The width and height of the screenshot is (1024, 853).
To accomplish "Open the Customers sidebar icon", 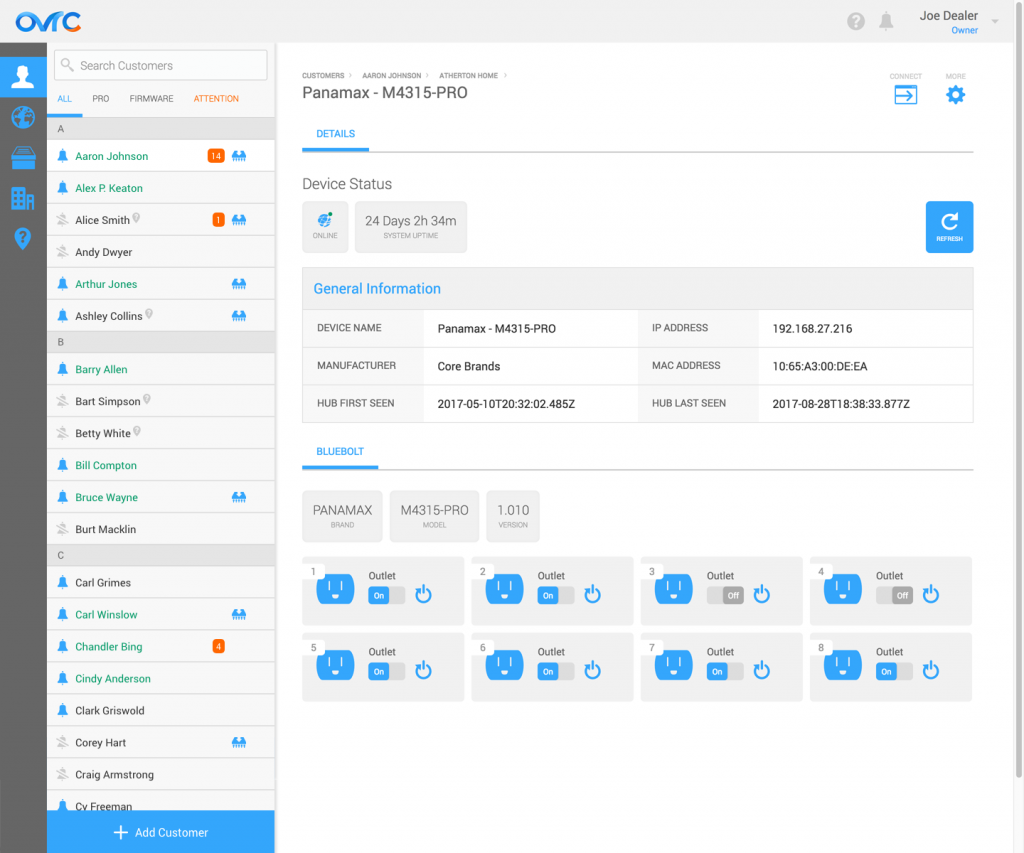I will [x=23, y=77].
